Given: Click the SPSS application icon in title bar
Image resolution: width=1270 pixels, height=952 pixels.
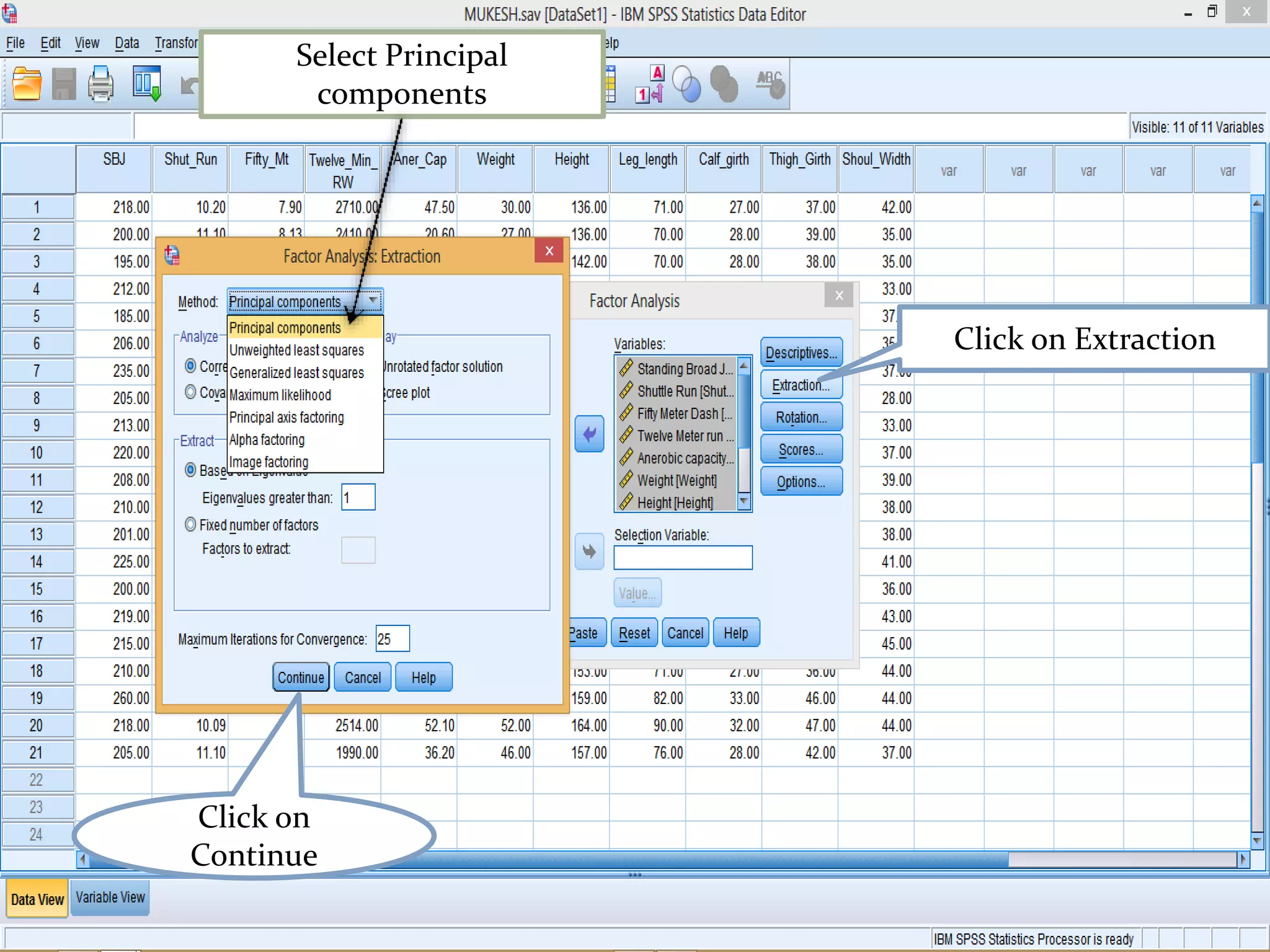Looking at the screenshot, I should (9, 13).
